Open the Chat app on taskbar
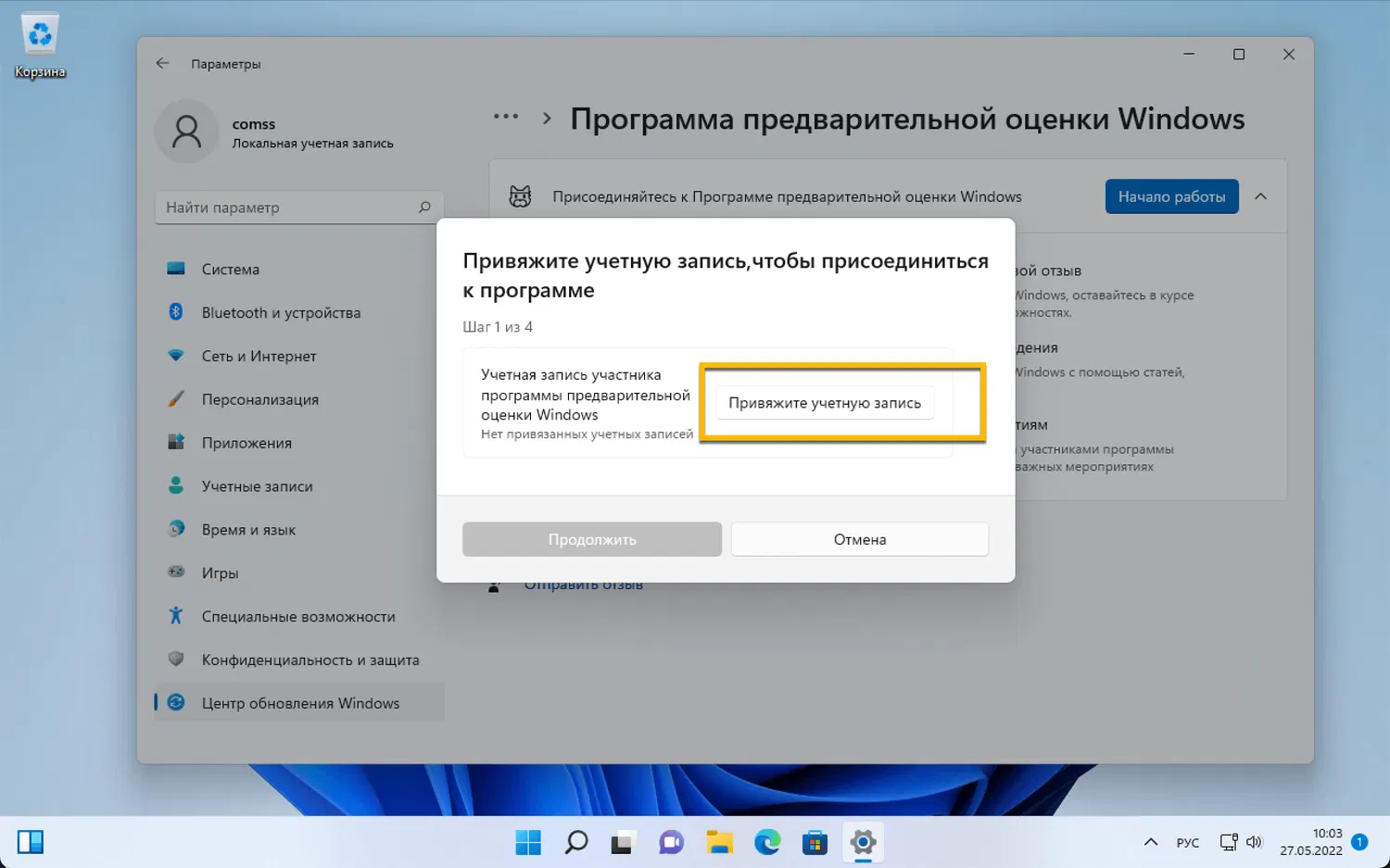1390x868 pixels. click(672, 842)
